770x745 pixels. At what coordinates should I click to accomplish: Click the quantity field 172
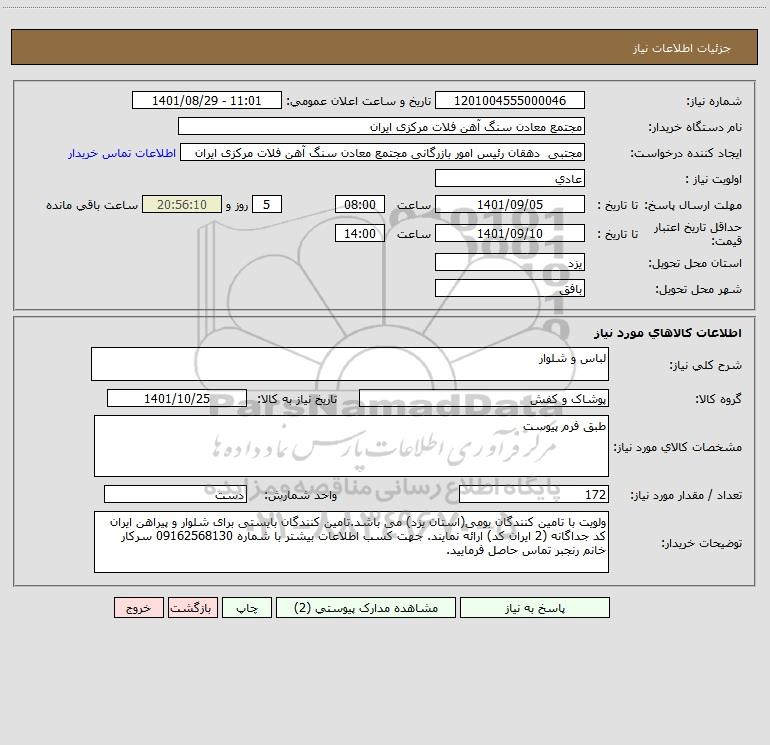tap(534, 495)
